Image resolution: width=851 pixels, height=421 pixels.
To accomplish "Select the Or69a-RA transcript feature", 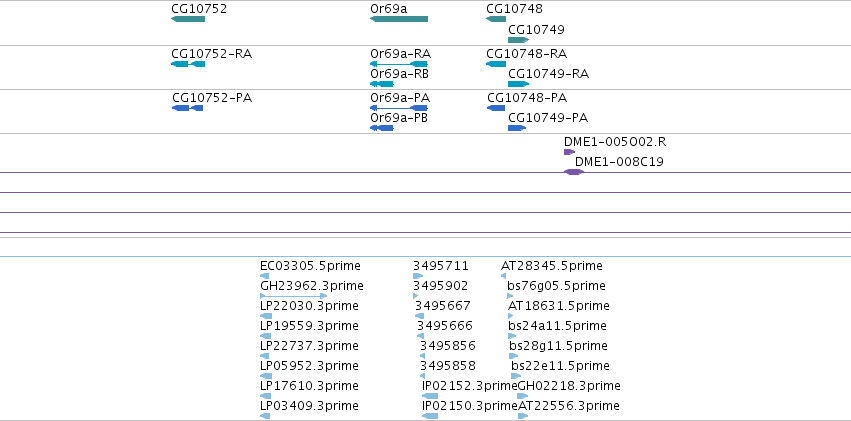I will click(x=399, y=64).
